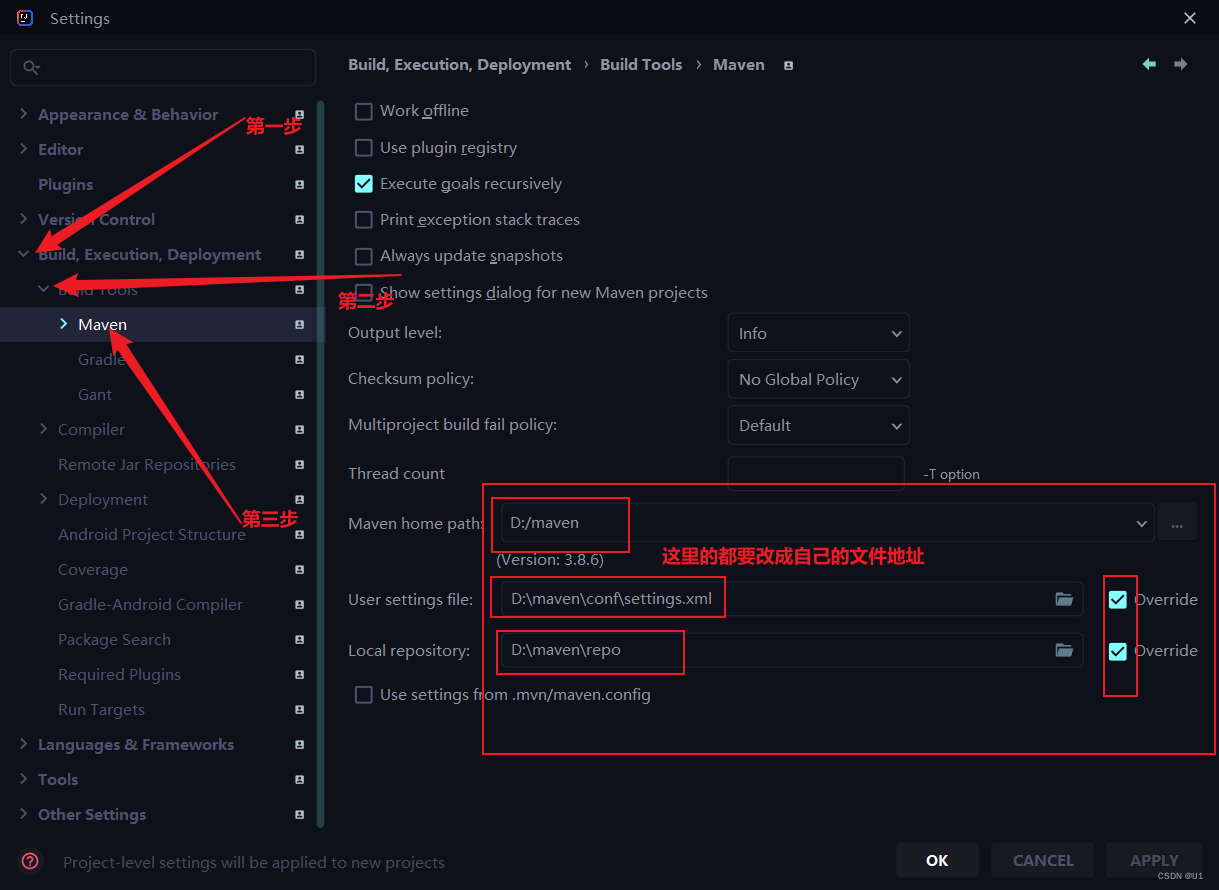Click the CANCEL button
The height and width of the screenshot is (890, 1219).
click(1043, 860)
